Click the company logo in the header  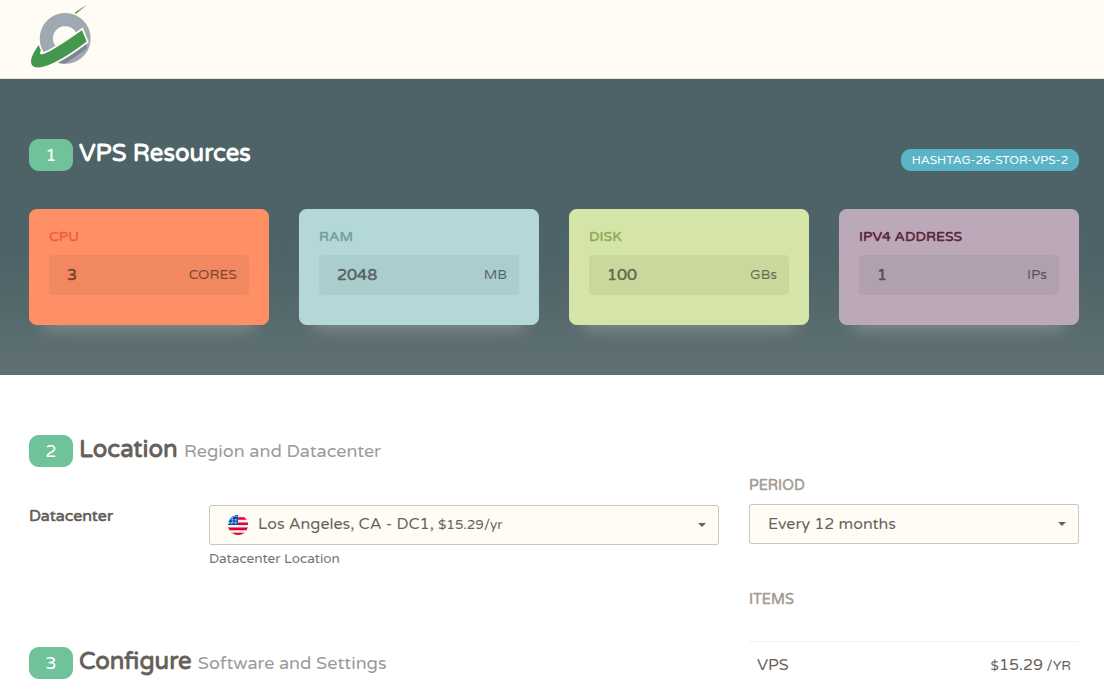click(x=61, y=39)
